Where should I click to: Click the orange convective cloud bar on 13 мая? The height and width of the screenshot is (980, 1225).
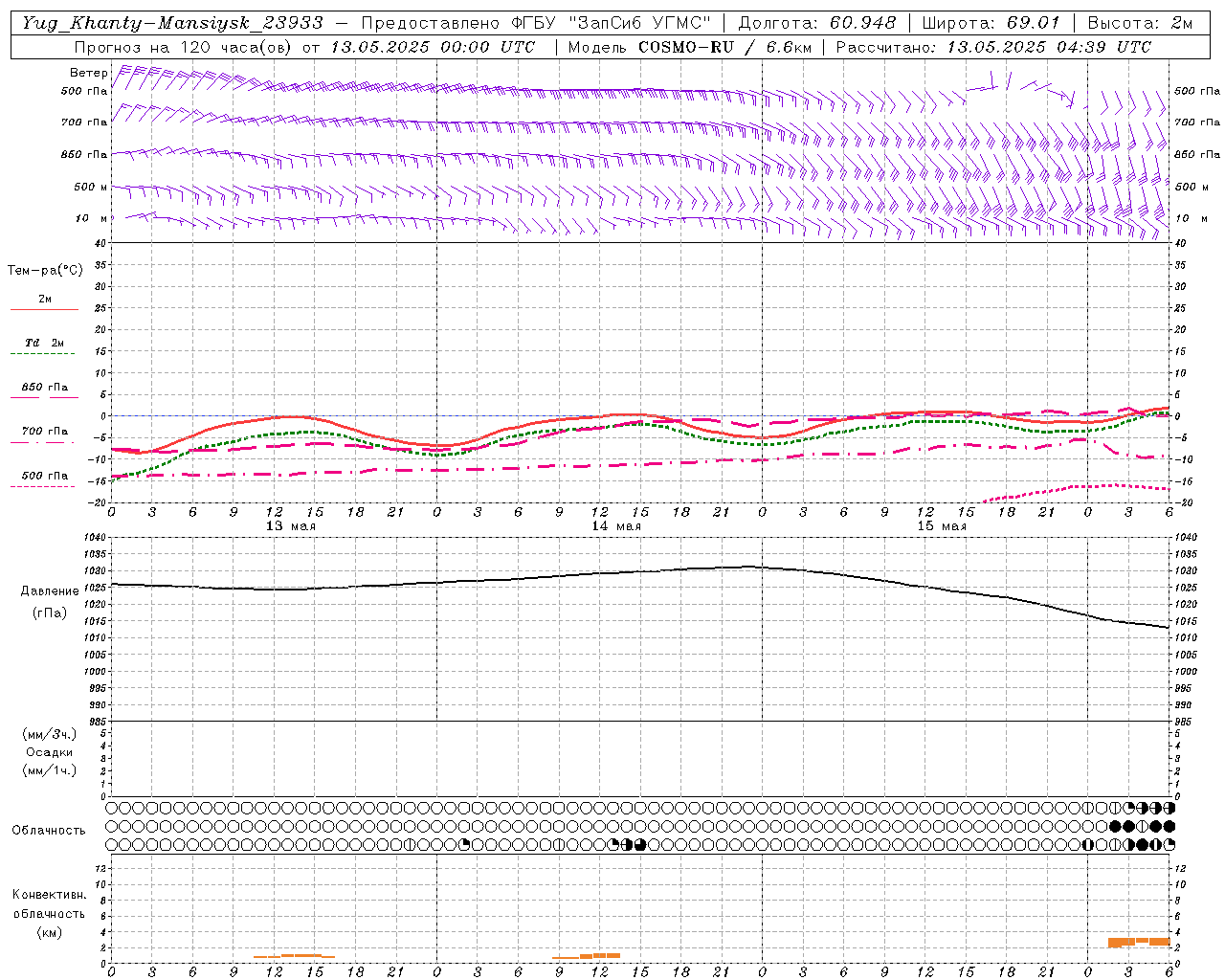pos(295,955)
